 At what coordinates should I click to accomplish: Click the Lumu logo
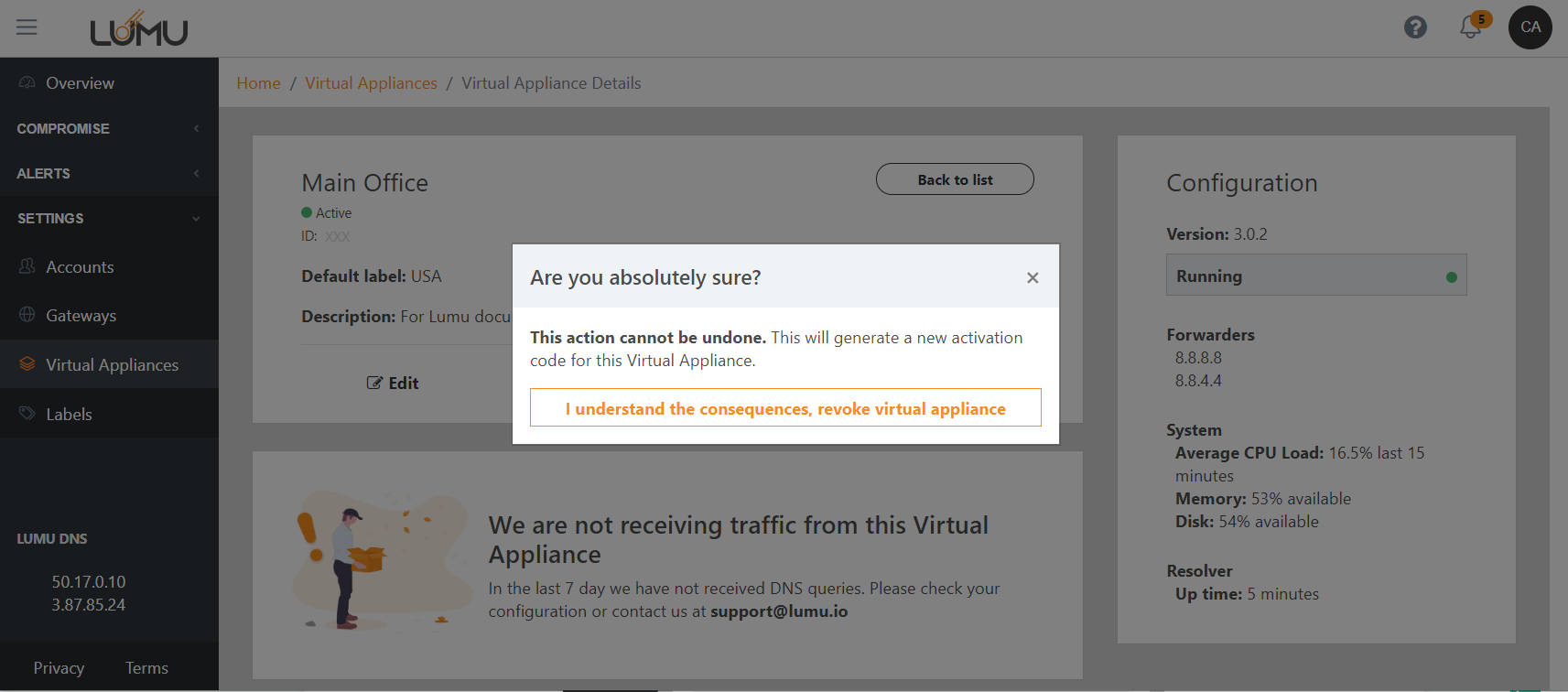[139, 28]
